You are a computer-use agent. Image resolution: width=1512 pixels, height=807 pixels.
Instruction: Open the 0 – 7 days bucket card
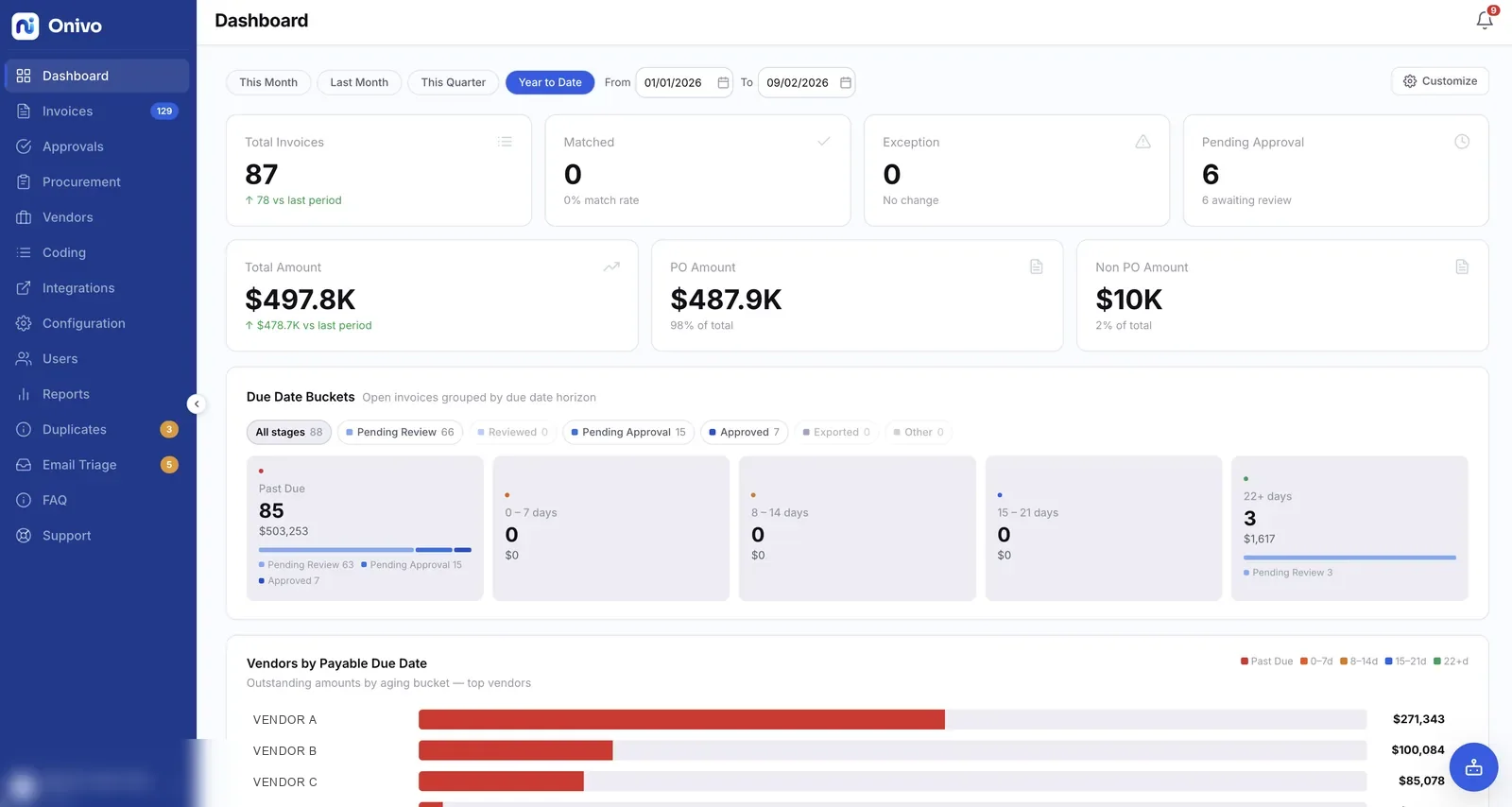pos(611,528)
